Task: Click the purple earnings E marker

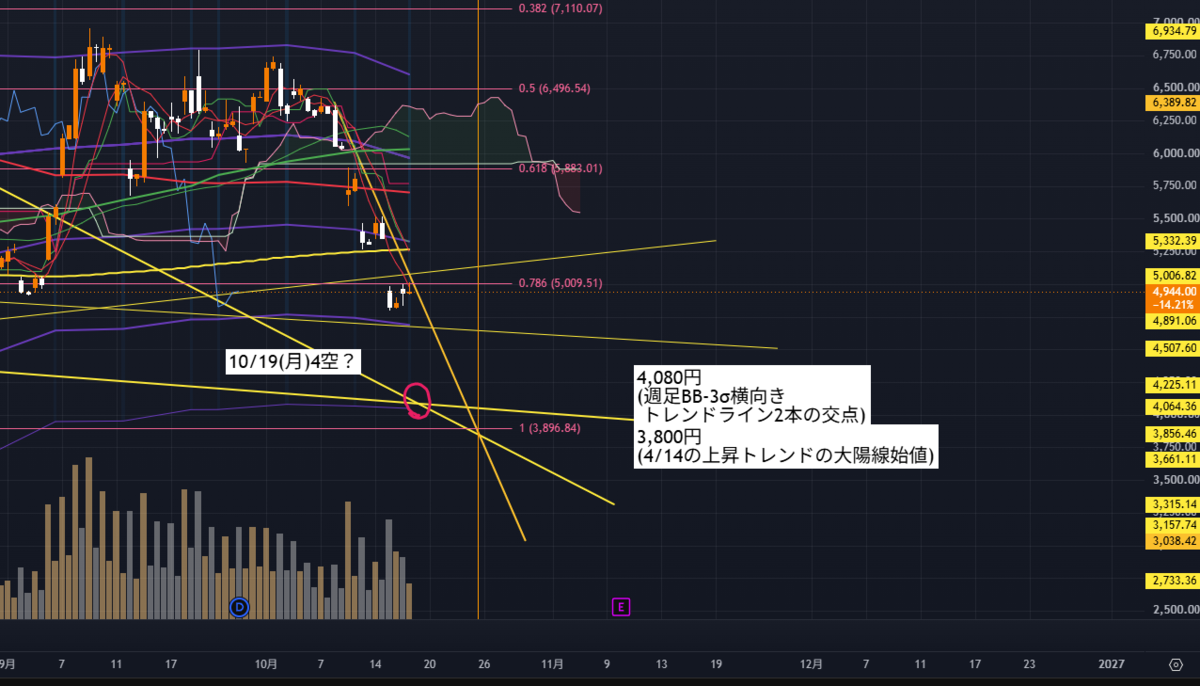Action: tap(621, 606)
